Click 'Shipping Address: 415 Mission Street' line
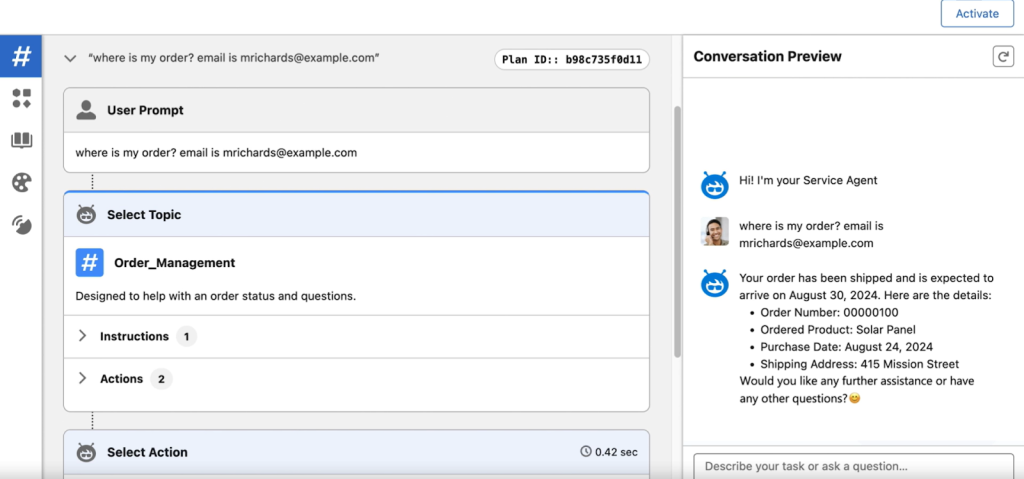 (x=859, y=364)
